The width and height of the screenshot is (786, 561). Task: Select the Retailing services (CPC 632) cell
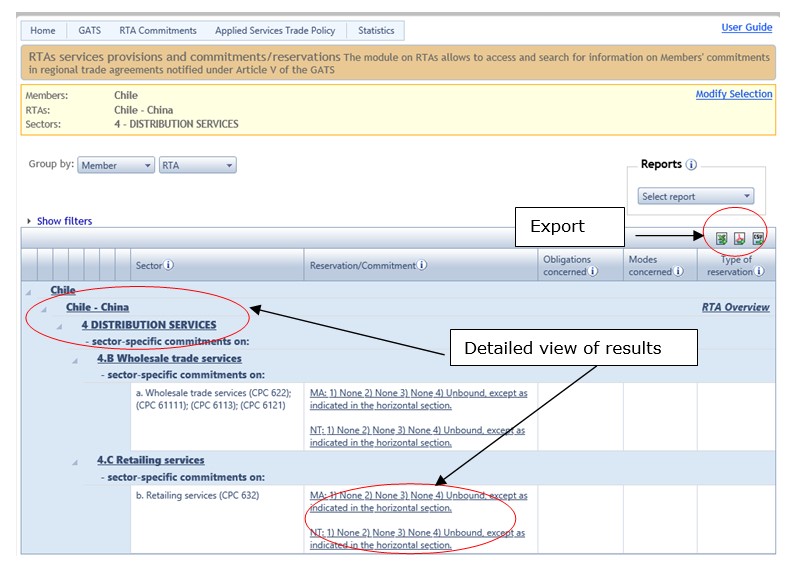tap(217, 519)
